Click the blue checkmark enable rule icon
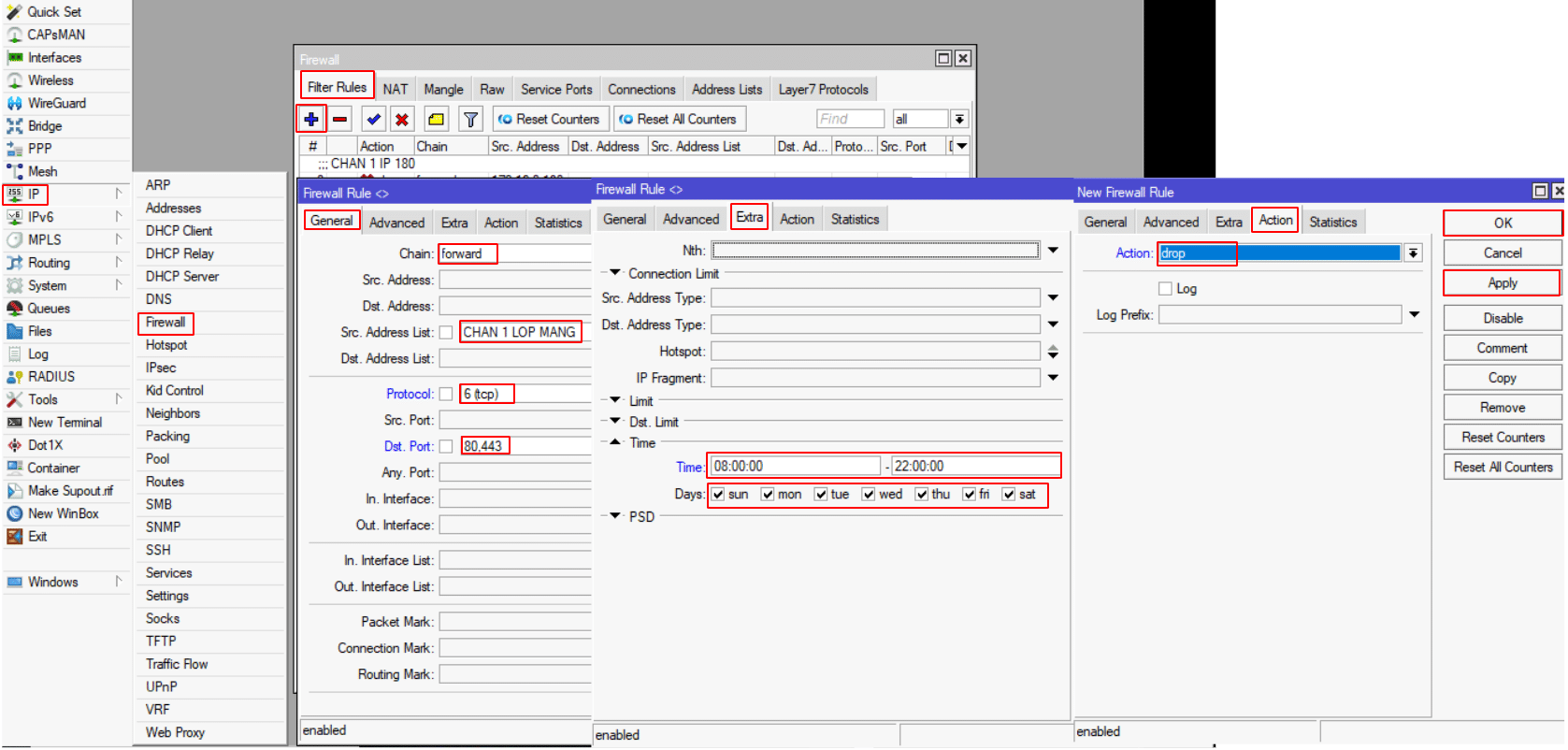The image size is (1568, 750). [373, 119]
